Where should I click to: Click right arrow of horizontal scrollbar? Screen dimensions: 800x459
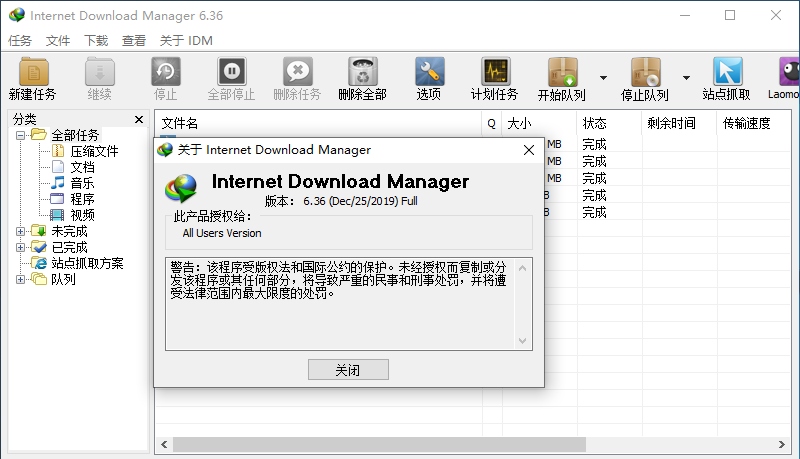[782, 445]
